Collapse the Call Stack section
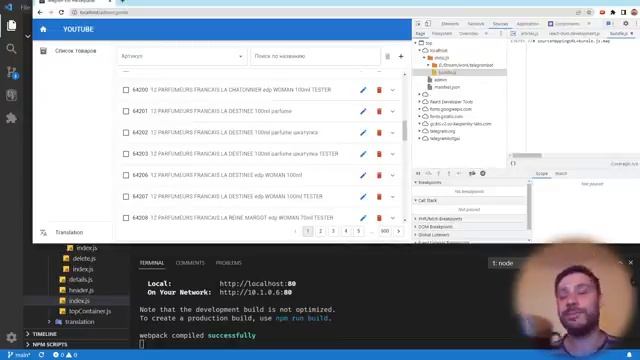 (469, 200)
